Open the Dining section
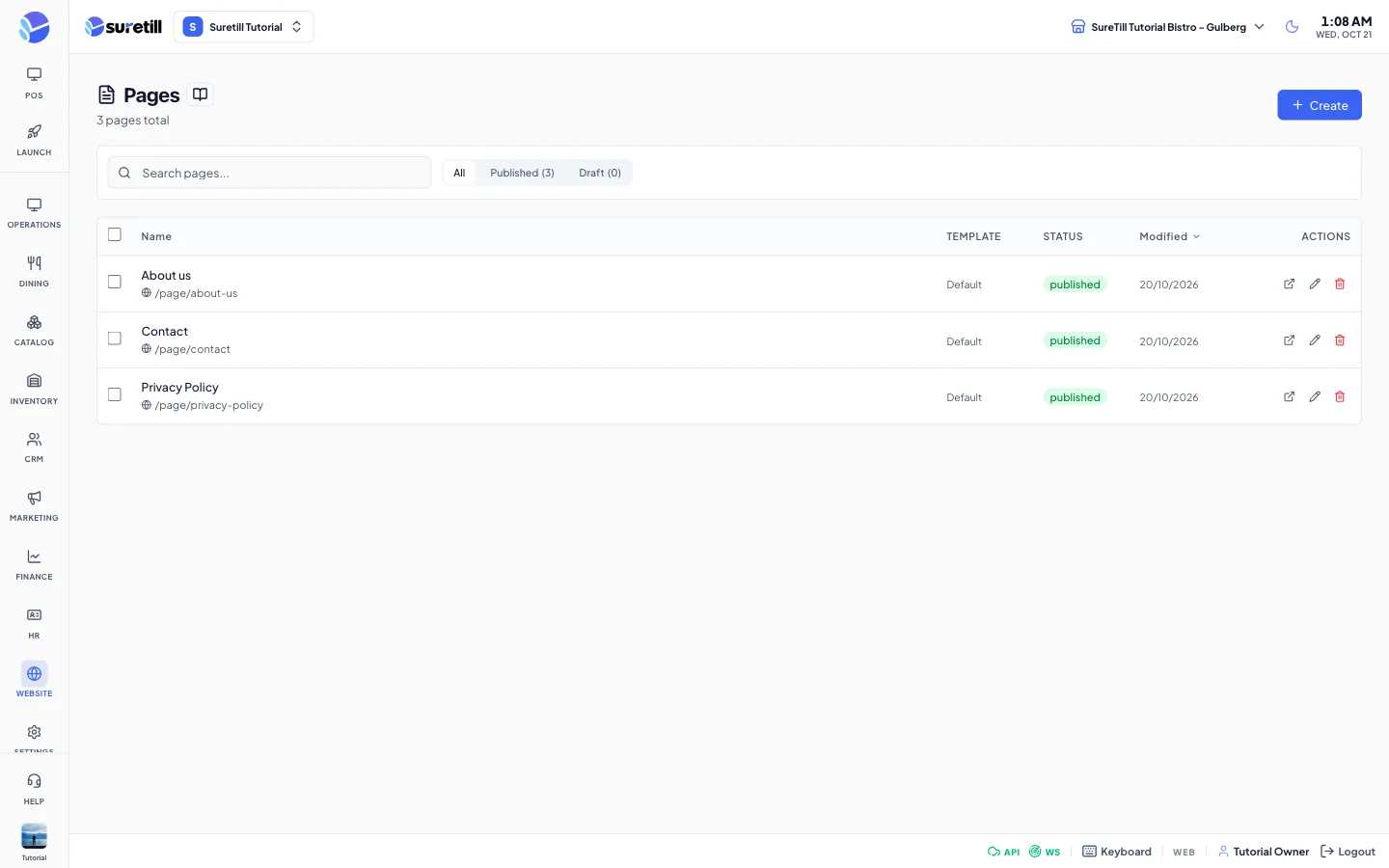The height and width of the screenshot is (868, 1389). (34, 272)
